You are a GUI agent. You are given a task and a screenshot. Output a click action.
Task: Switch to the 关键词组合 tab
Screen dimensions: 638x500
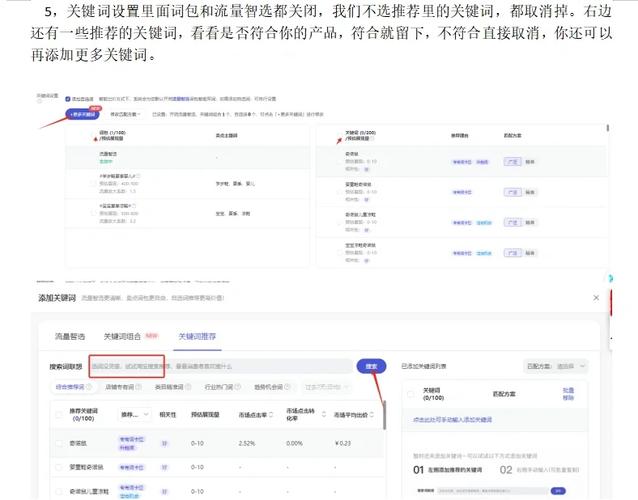122,336
